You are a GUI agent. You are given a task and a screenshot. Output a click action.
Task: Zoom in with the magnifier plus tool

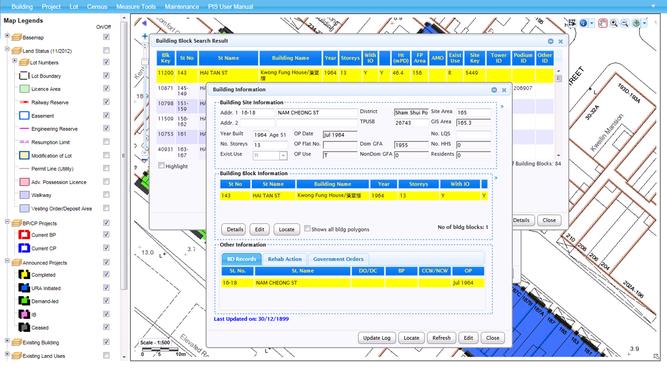[x=614, y=23]
